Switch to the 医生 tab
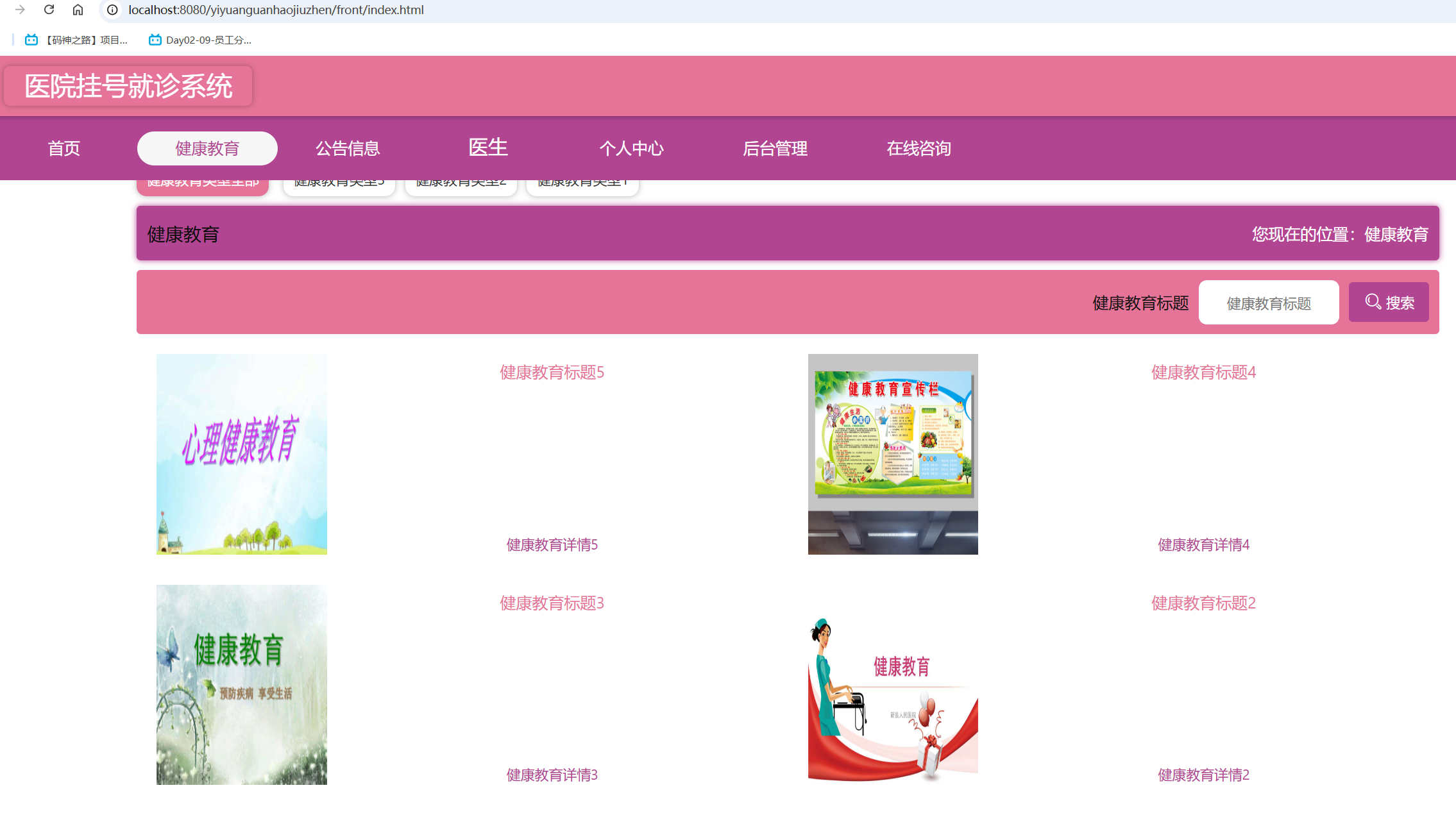Viewport: 1456px width, 815px height. coord(488,147)
